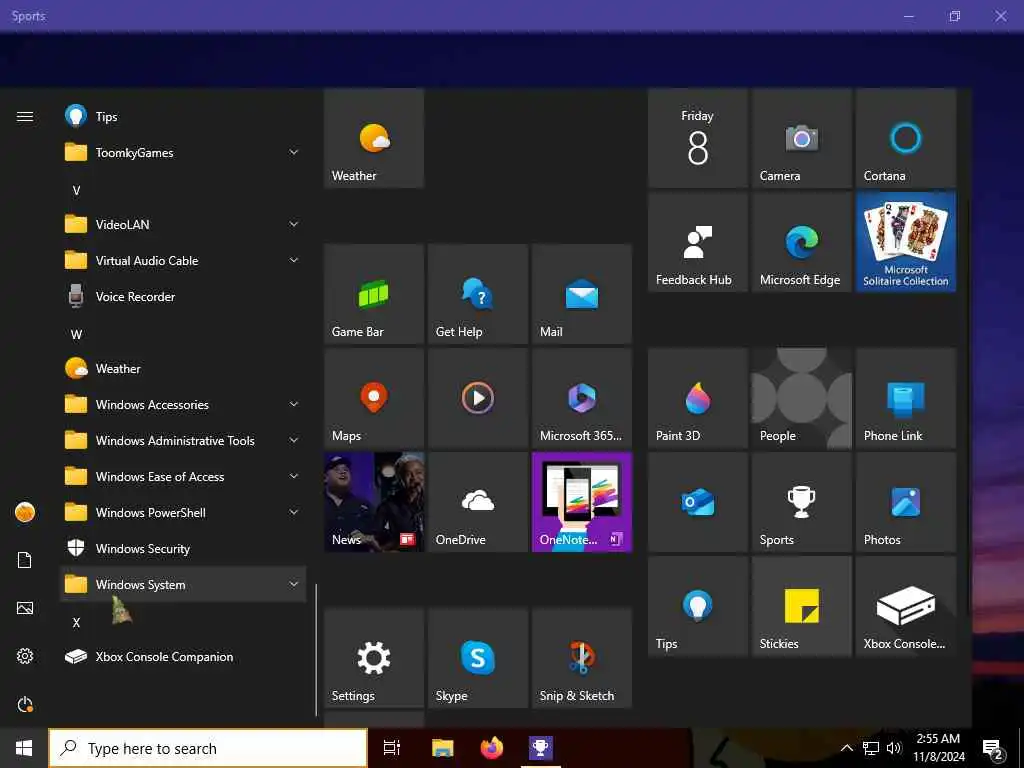Screen dimensions: 1024x768
Task: Open the notification Action Center
Action: (x=993, y=749)
